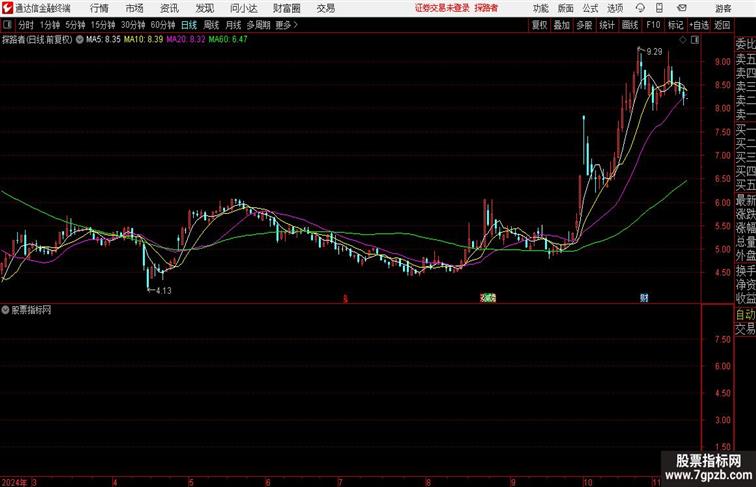756x487 pixels.
Task: Switch to the 15分钟 period
Action: click(x=103, y=25)
